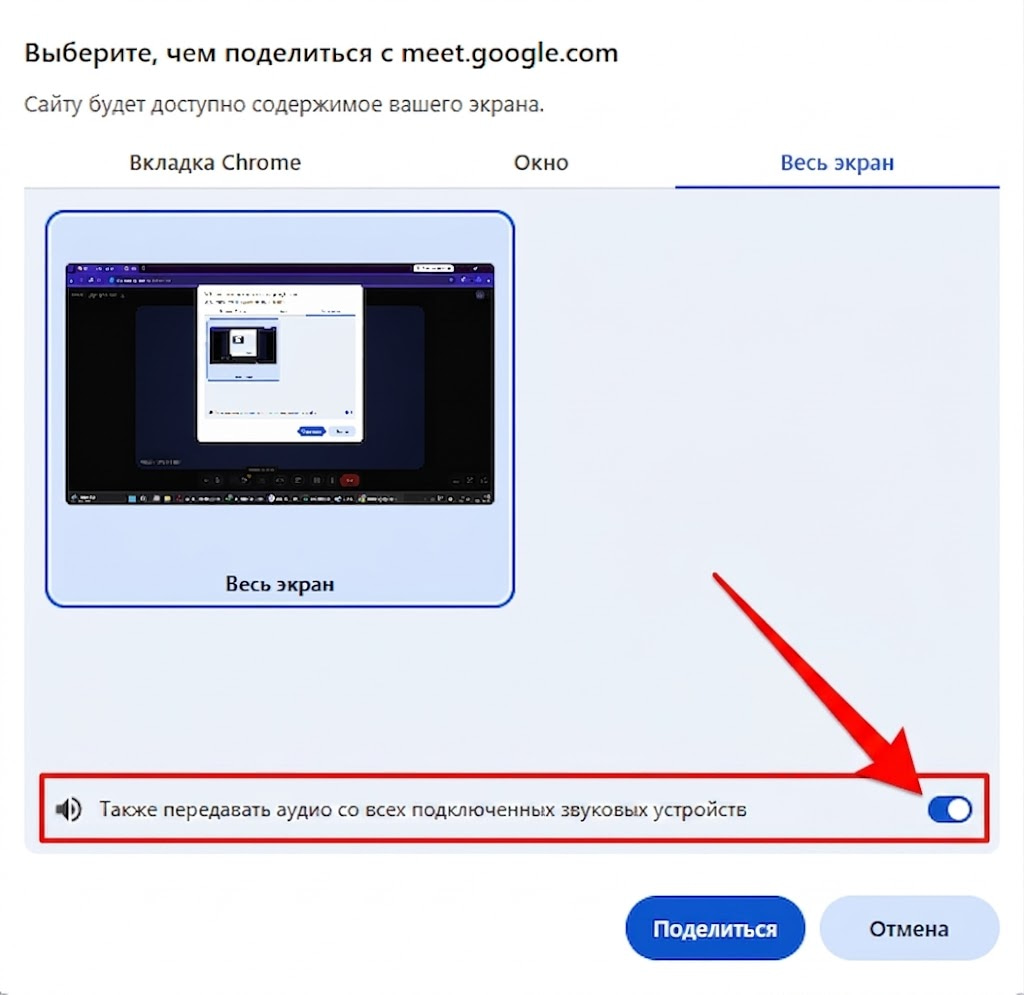This screenshot has height=995, width=1024.
Task: Click the subtitle Сайту будет доступно содержимое
Action: click(284, 104)
